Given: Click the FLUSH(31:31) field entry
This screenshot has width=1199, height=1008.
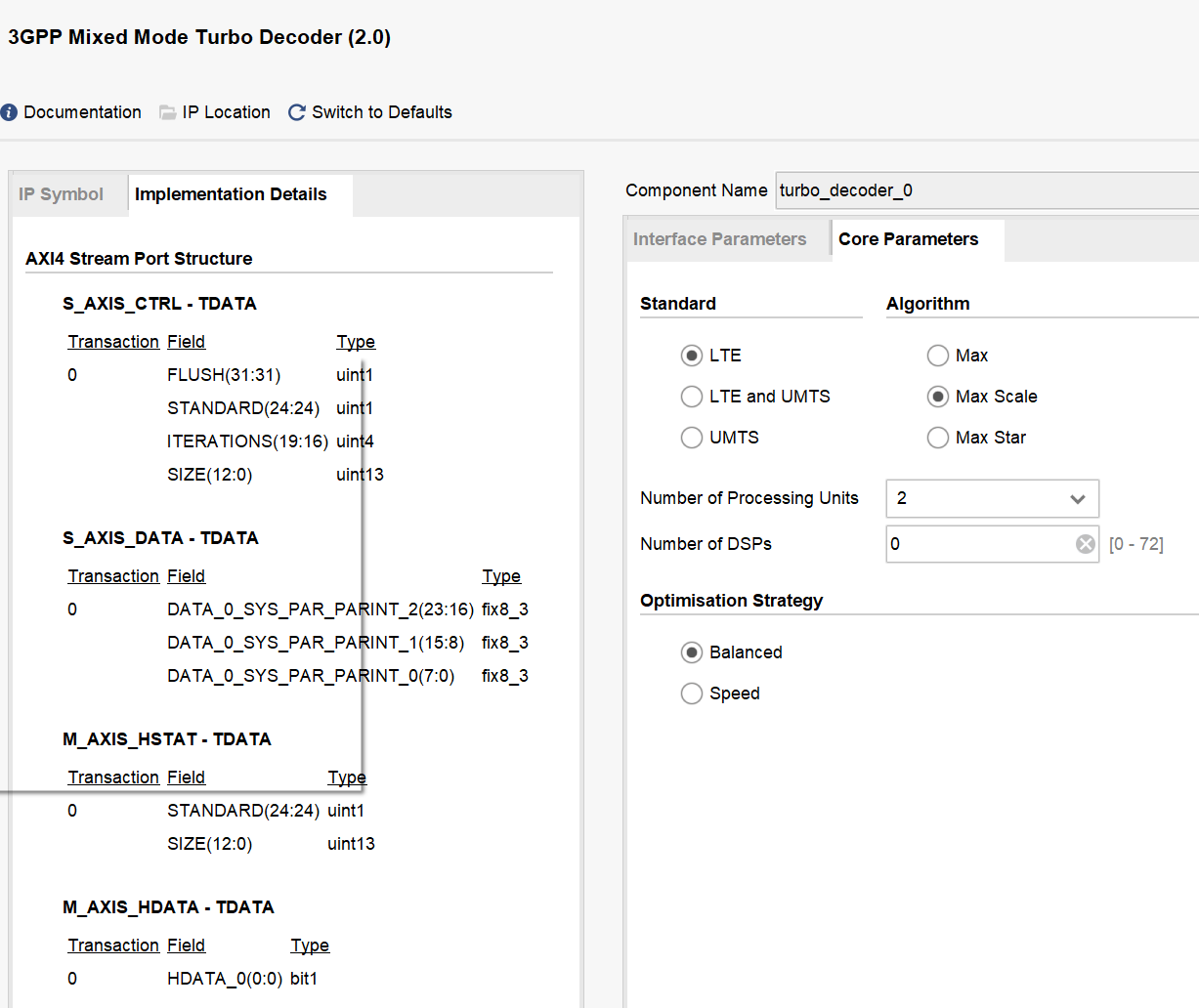Looking at the screenshot, I should (224, 375).
